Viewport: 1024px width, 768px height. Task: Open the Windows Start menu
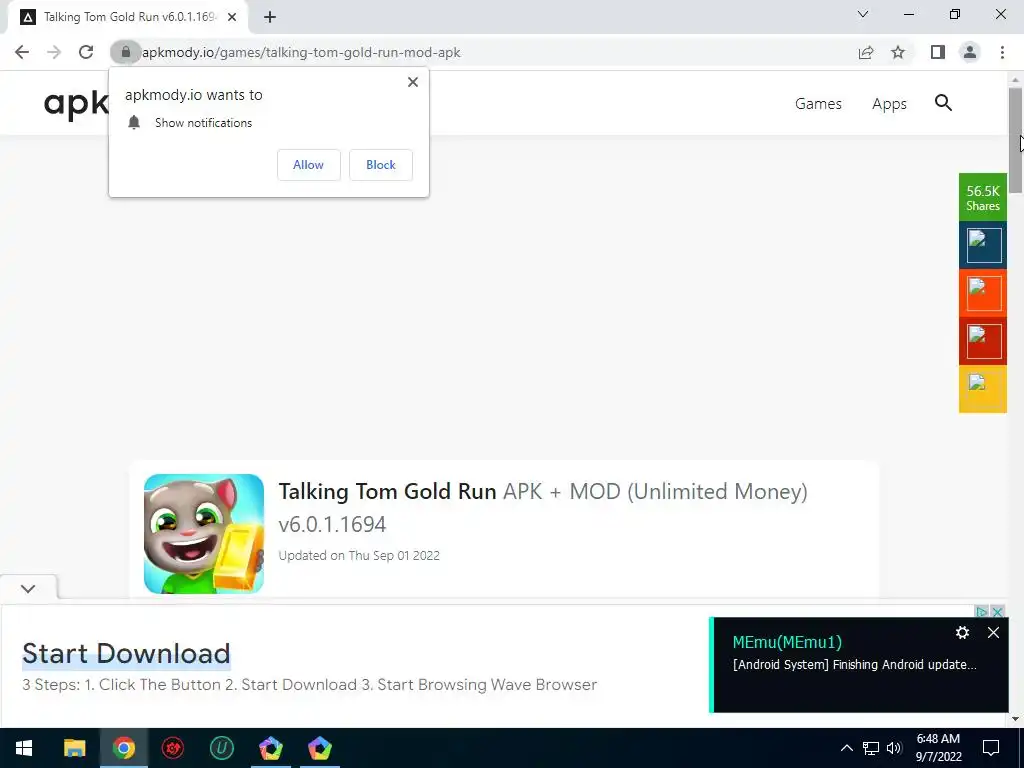point(24,748)
